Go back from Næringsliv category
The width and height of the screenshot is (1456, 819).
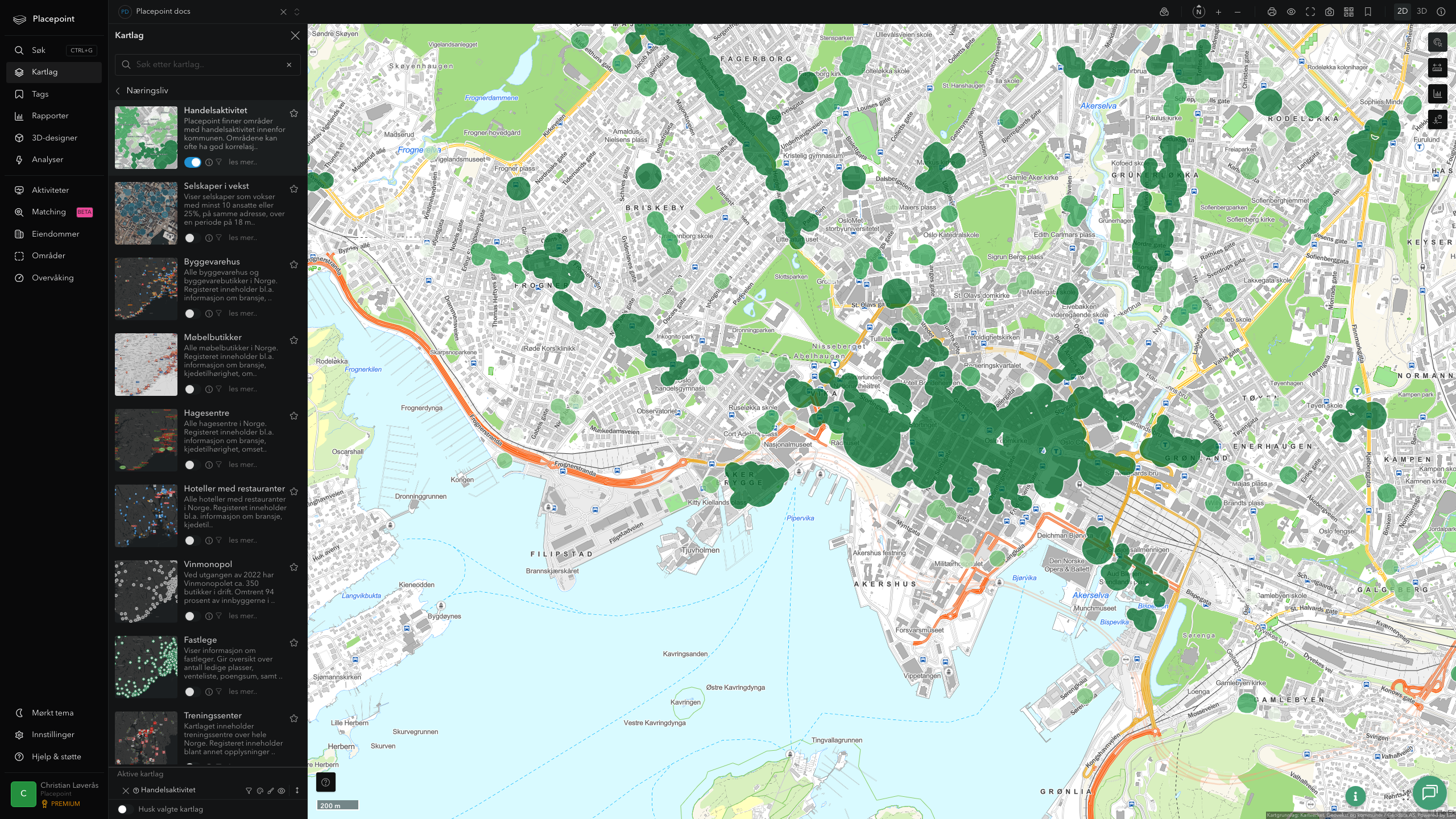[x=118, y=91]
